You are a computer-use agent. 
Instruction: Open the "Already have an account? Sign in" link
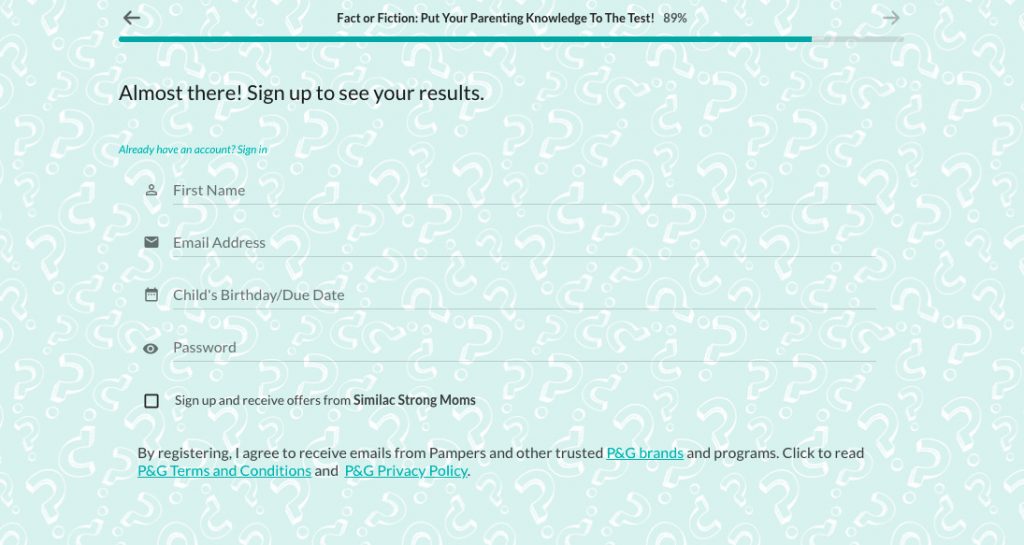click(193, 150)
